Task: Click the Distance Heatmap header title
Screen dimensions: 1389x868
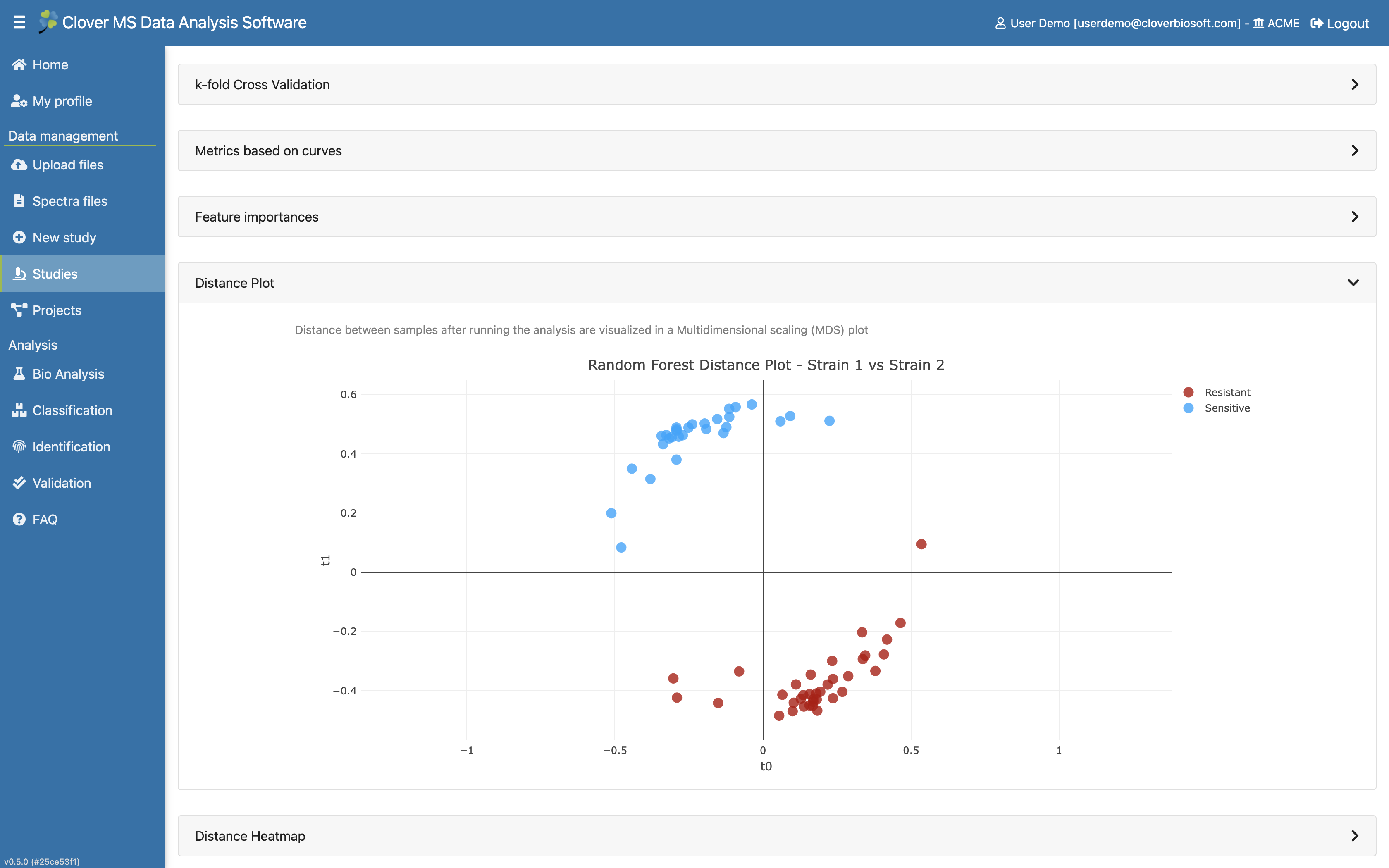Action: point(250,836)
